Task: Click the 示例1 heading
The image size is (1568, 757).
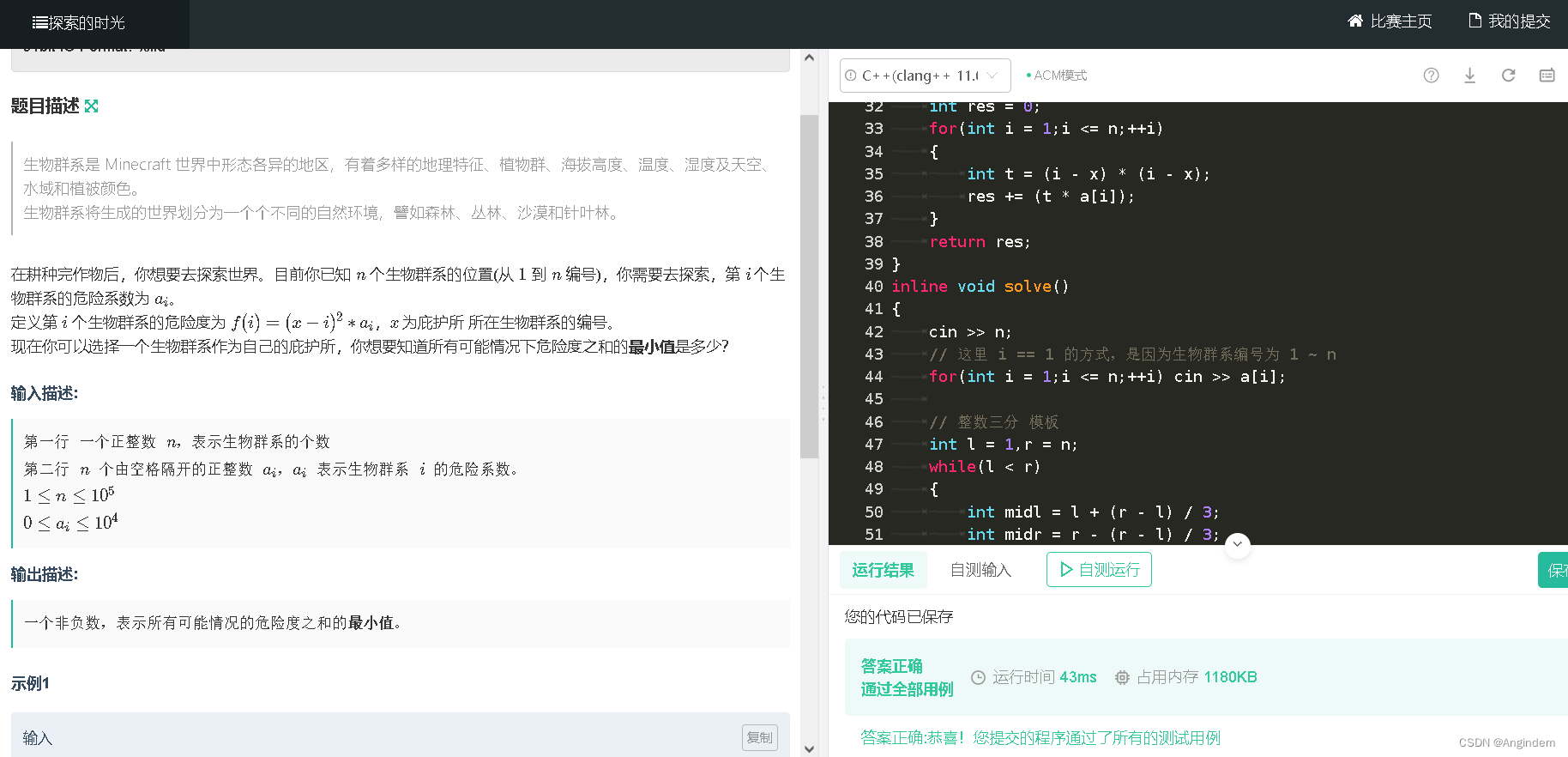Action: click(x=30, y=683)
